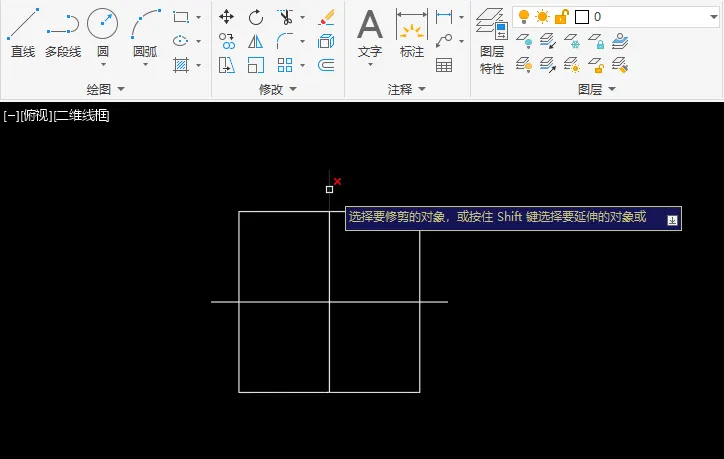Expand the 文字 (Text) options arrow
Viewport: 724px width, 459px height.
coord(370,64)
